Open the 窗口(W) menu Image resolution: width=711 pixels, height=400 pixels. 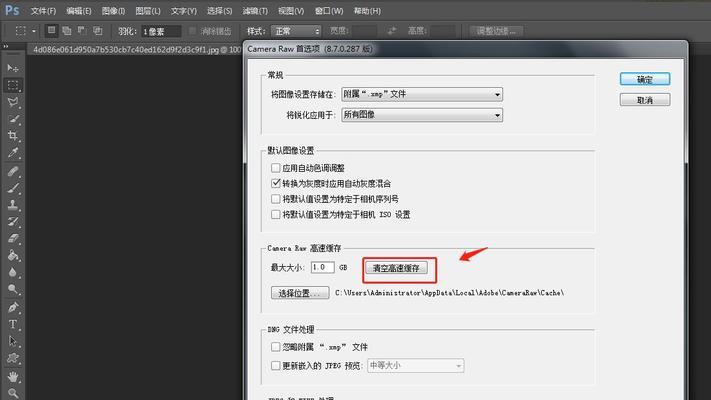click(x=329, y=11)
